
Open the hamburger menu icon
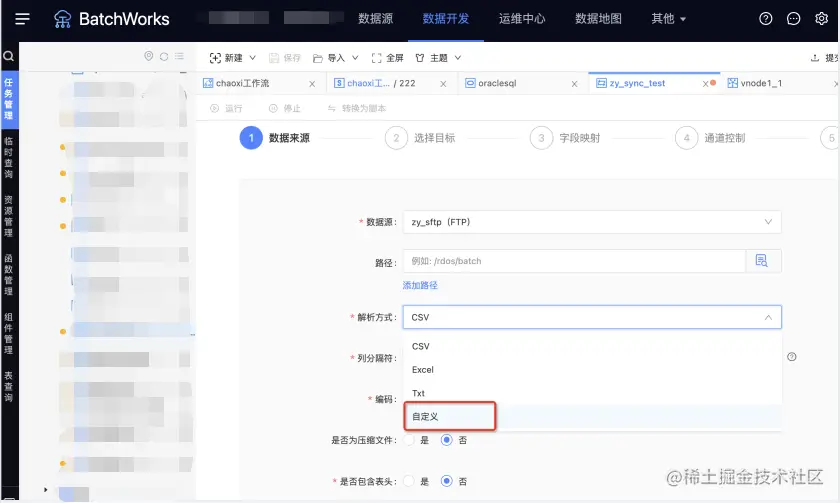tap(22, 19)
